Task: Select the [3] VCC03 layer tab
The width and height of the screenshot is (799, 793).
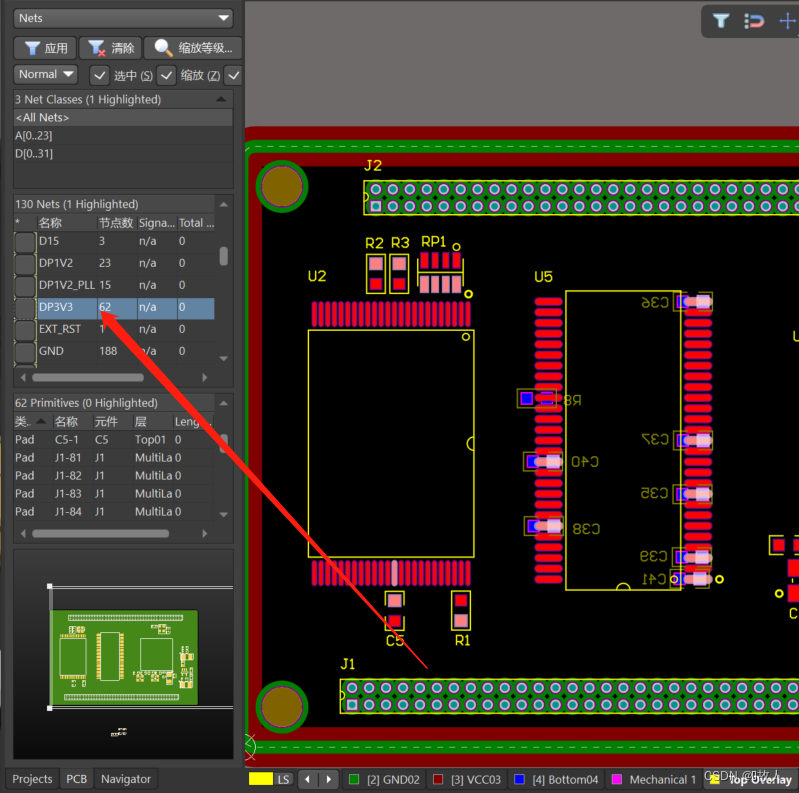Action: click(467, 779)
